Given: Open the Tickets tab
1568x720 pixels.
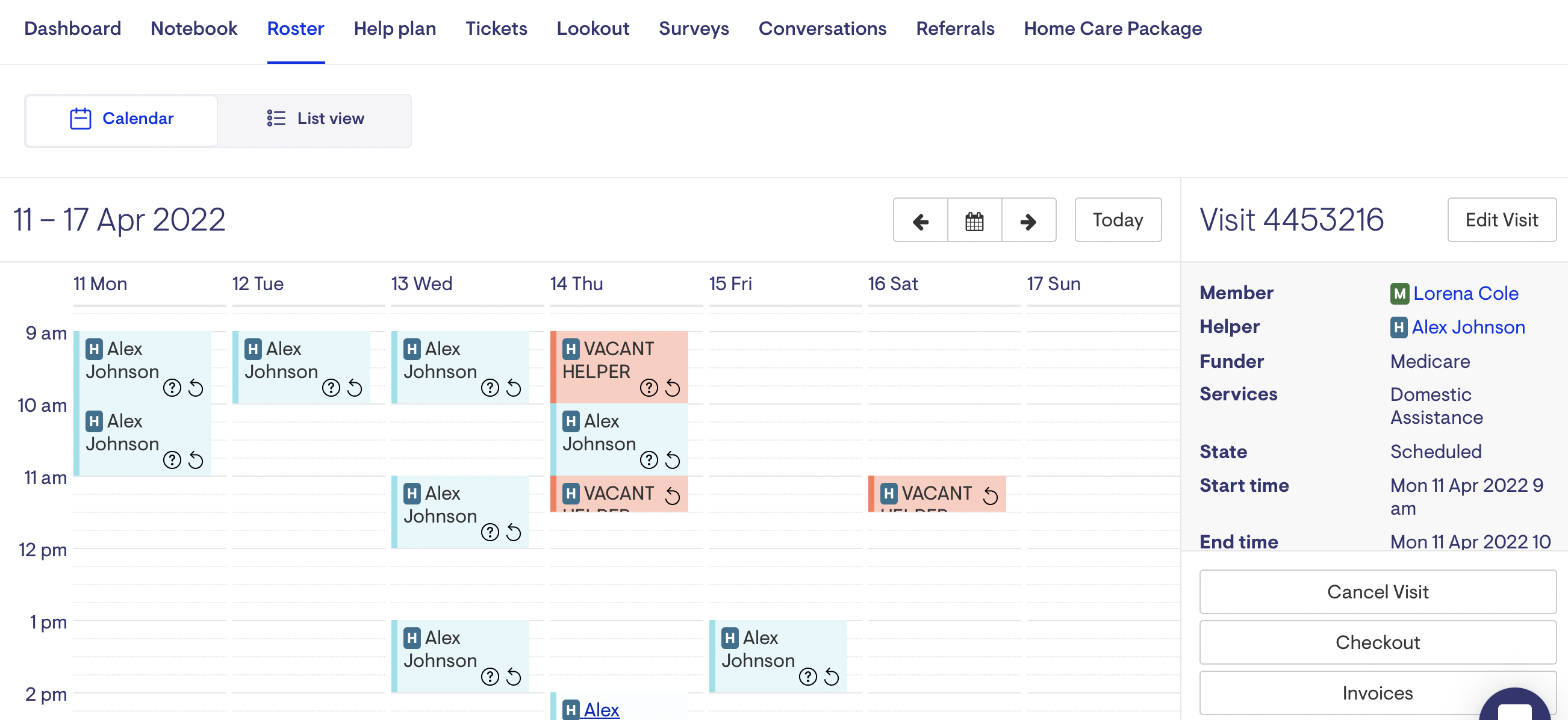Looking at the screenshot, I should [496, 29].
